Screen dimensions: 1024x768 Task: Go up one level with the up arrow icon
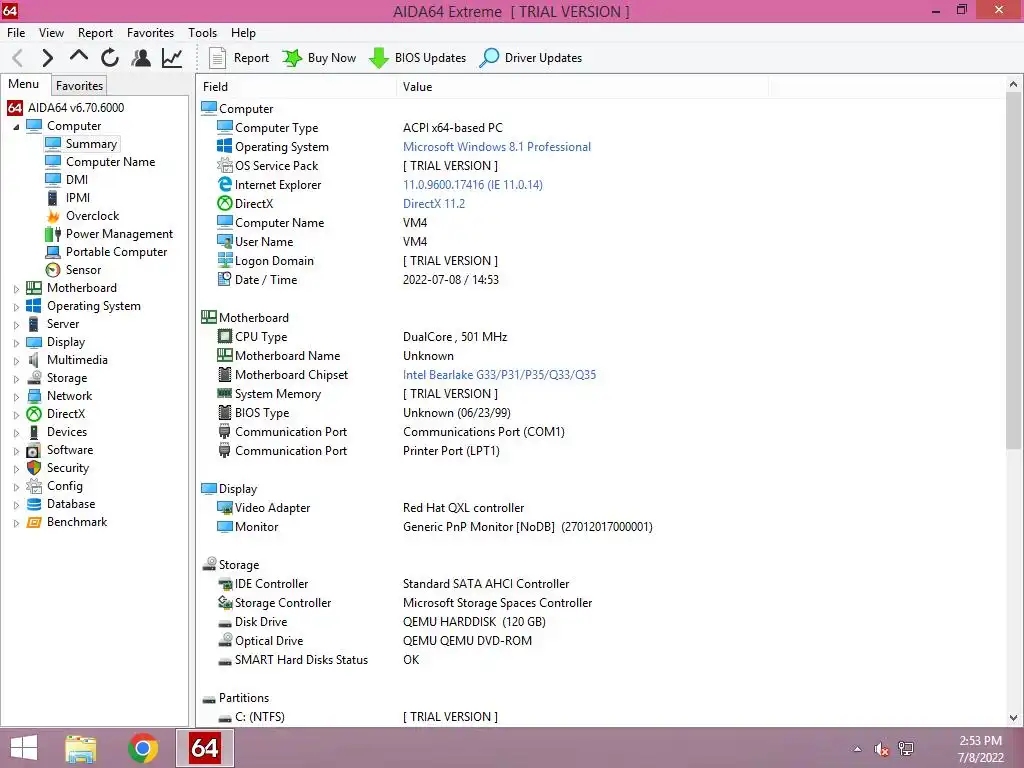[x=79, y=56]
